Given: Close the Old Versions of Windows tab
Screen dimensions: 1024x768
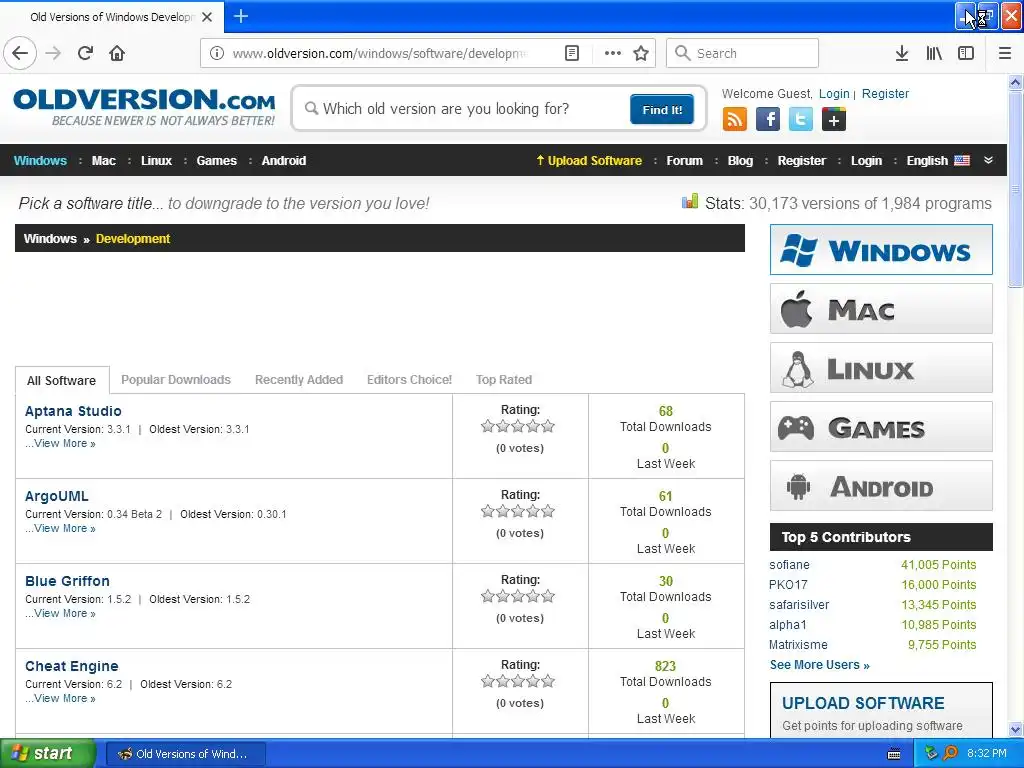Looking at the screenshot, I should coord(207,17).
